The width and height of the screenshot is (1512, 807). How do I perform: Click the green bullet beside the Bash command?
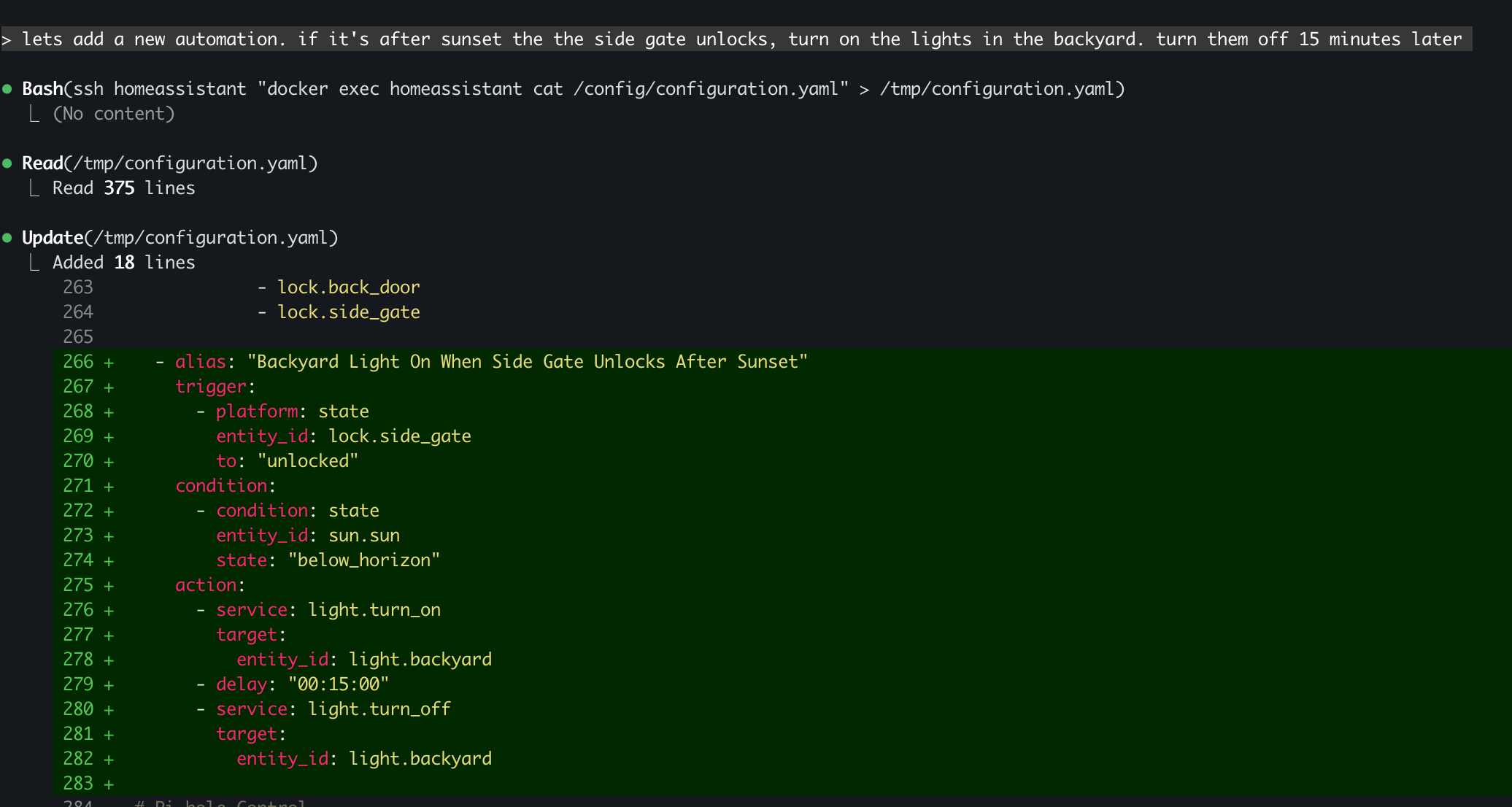coord(7,89)
